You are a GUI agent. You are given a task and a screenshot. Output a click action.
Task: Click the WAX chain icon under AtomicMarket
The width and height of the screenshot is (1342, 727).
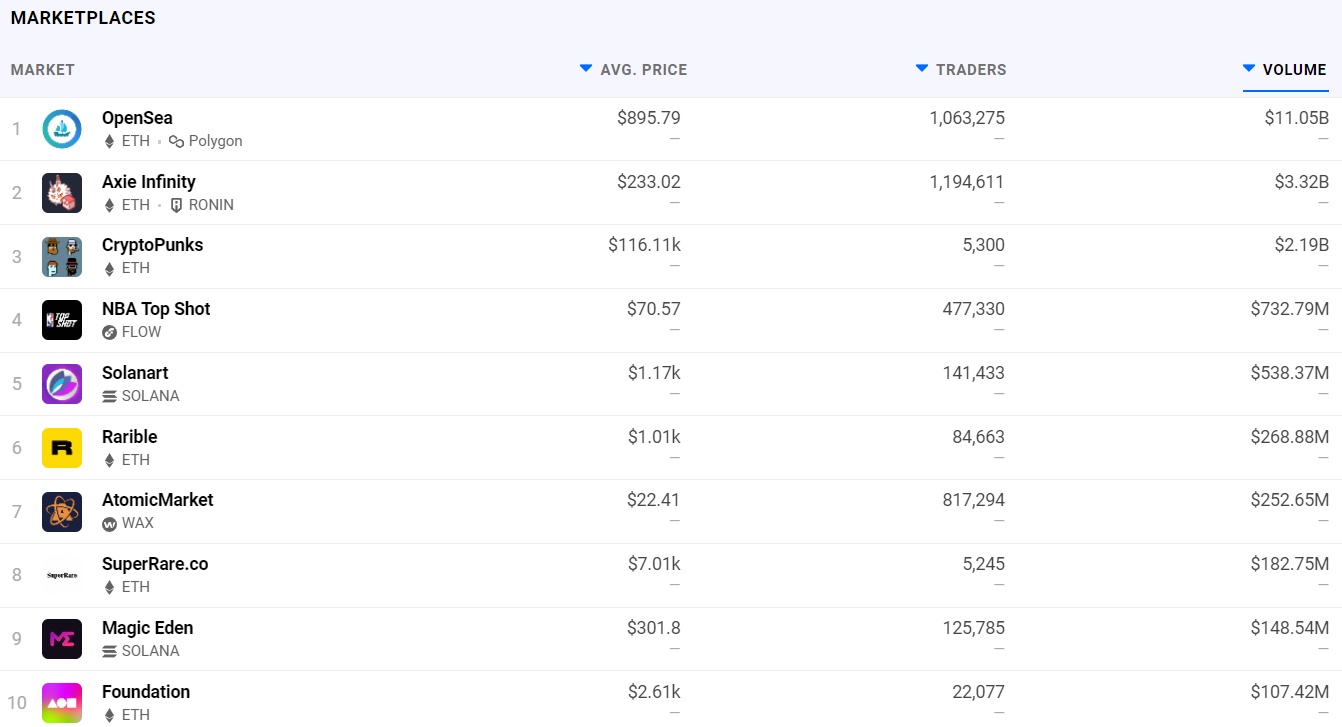click(110, 523)
